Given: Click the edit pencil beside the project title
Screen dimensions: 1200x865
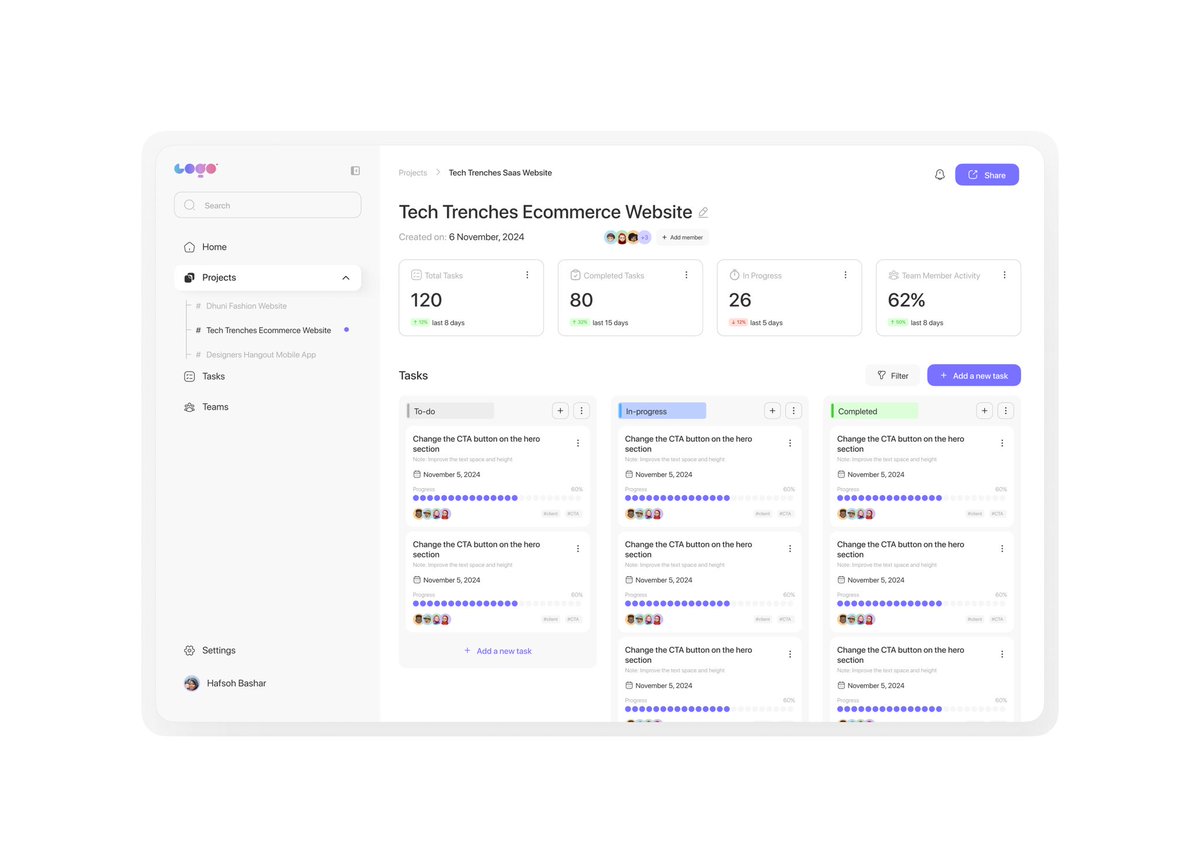Looking at the screenshot, I should [x=704, y=212].
